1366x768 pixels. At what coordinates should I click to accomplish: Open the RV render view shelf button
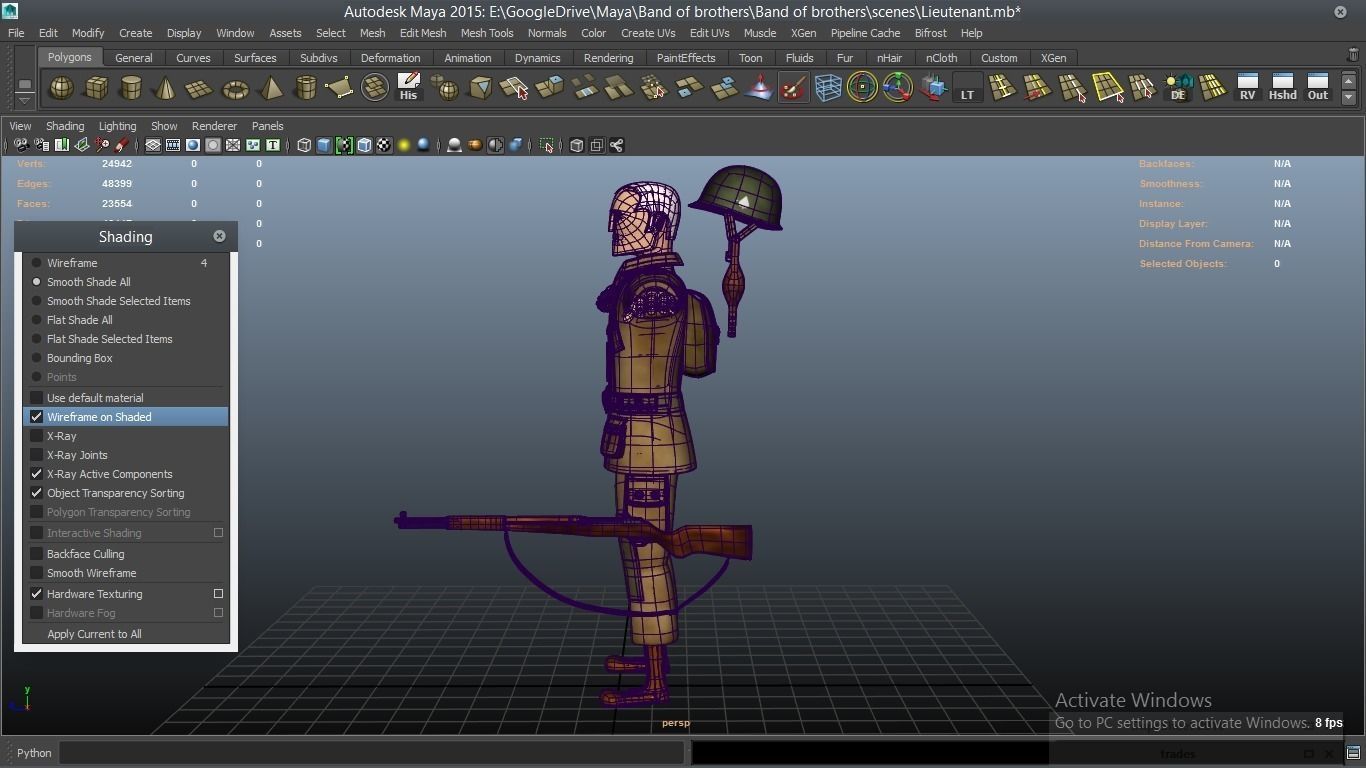[x=1247, y=88]
